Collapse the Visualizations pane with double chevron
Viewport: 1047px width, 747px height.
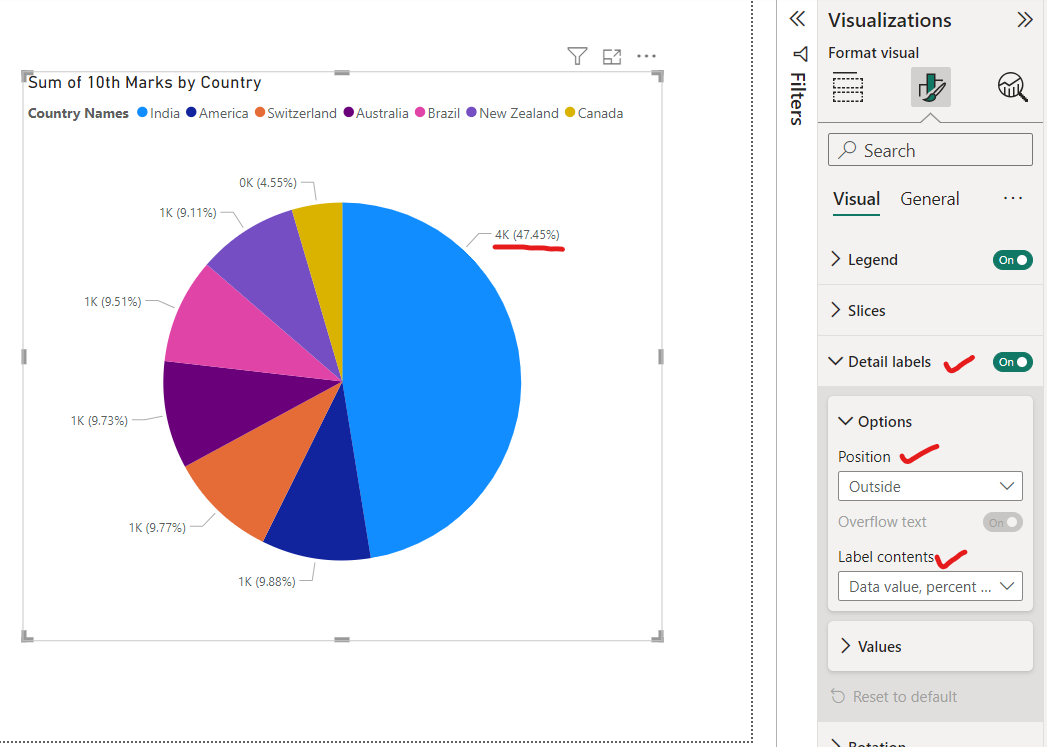1025,19
